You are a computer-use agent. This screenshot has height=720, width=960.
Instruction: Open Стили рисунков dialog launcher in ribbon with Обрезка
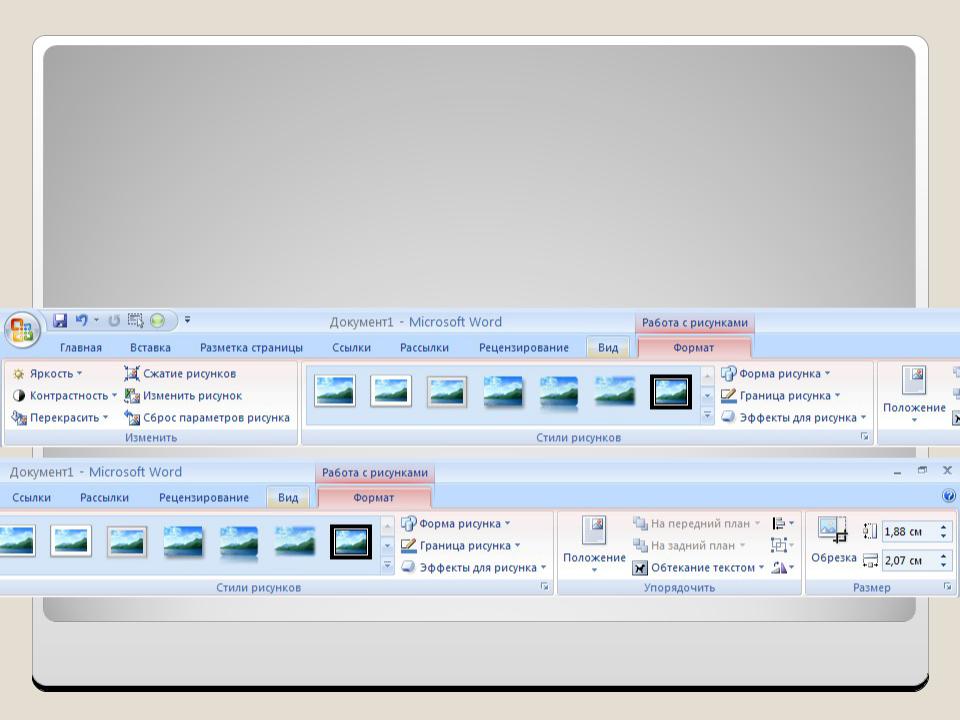544,587
